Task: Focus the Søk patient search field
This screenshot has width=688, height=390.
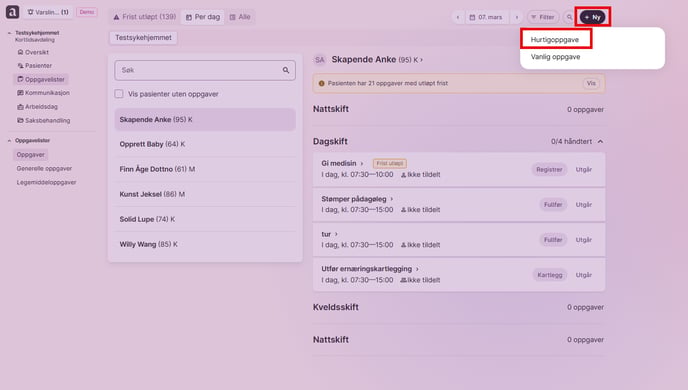Action: coord(205,70)
